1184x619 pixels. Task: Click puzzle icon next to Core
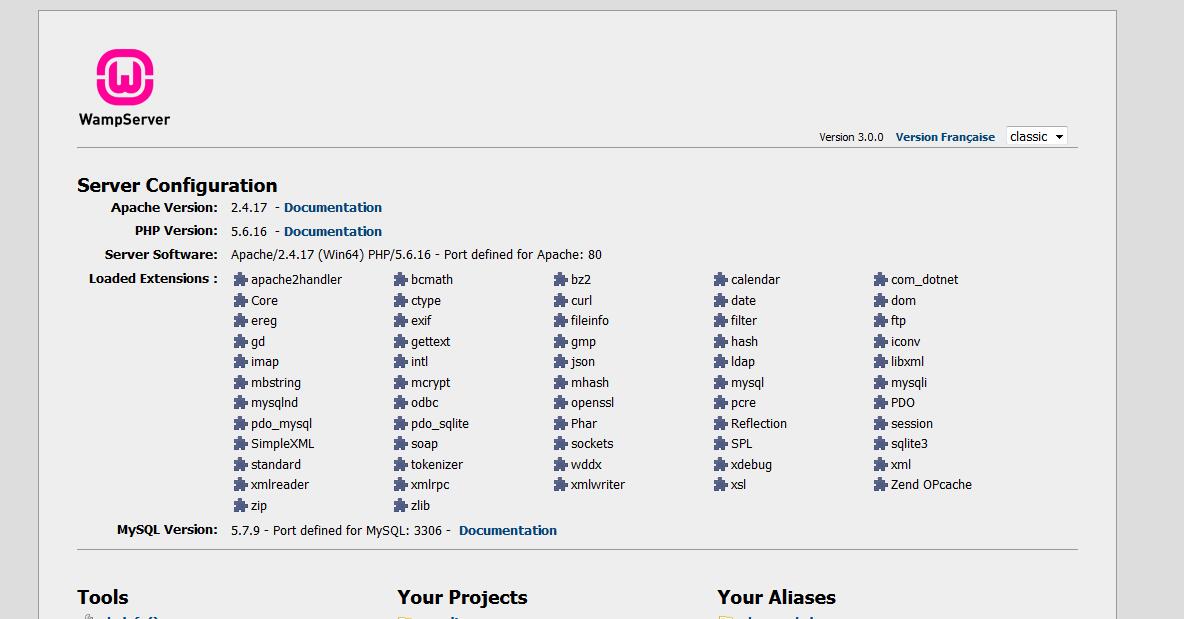pyautogui.click(x=241, y=300)
